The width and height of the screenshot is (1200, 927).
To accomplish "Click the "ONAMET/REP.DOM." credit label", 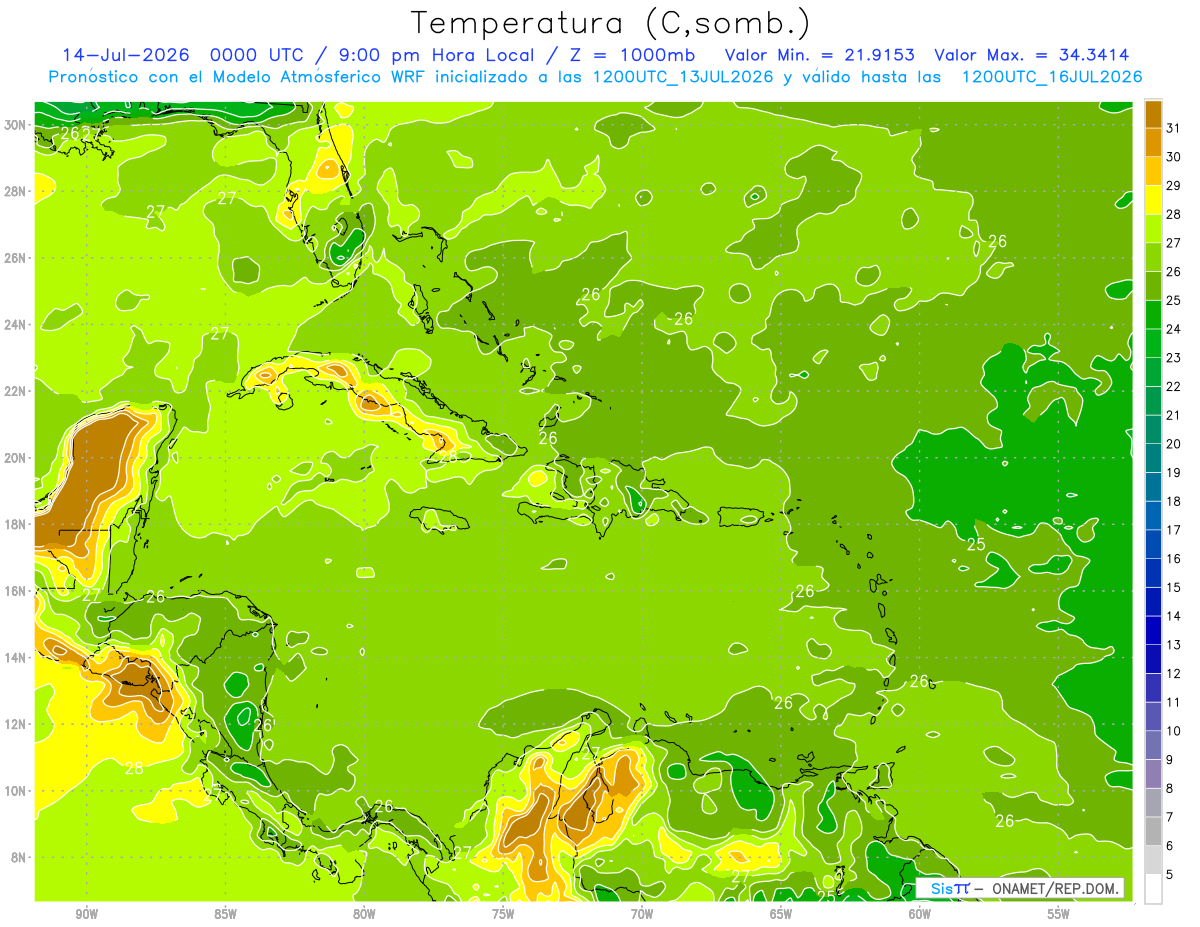I will 1054,888.
